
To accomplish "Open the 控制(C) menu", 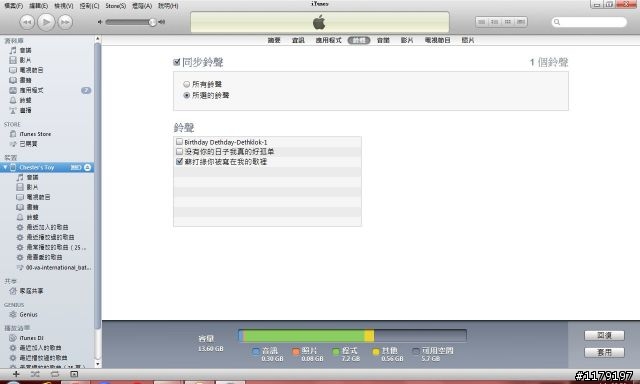I will coord(89,6).
